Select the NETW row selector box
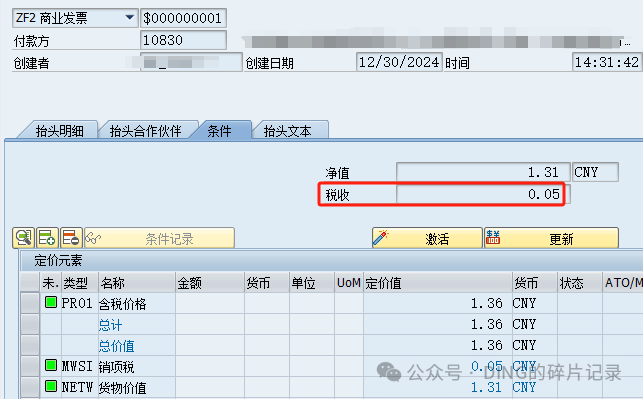Viewport: 643px width, 399px height. 30,387
